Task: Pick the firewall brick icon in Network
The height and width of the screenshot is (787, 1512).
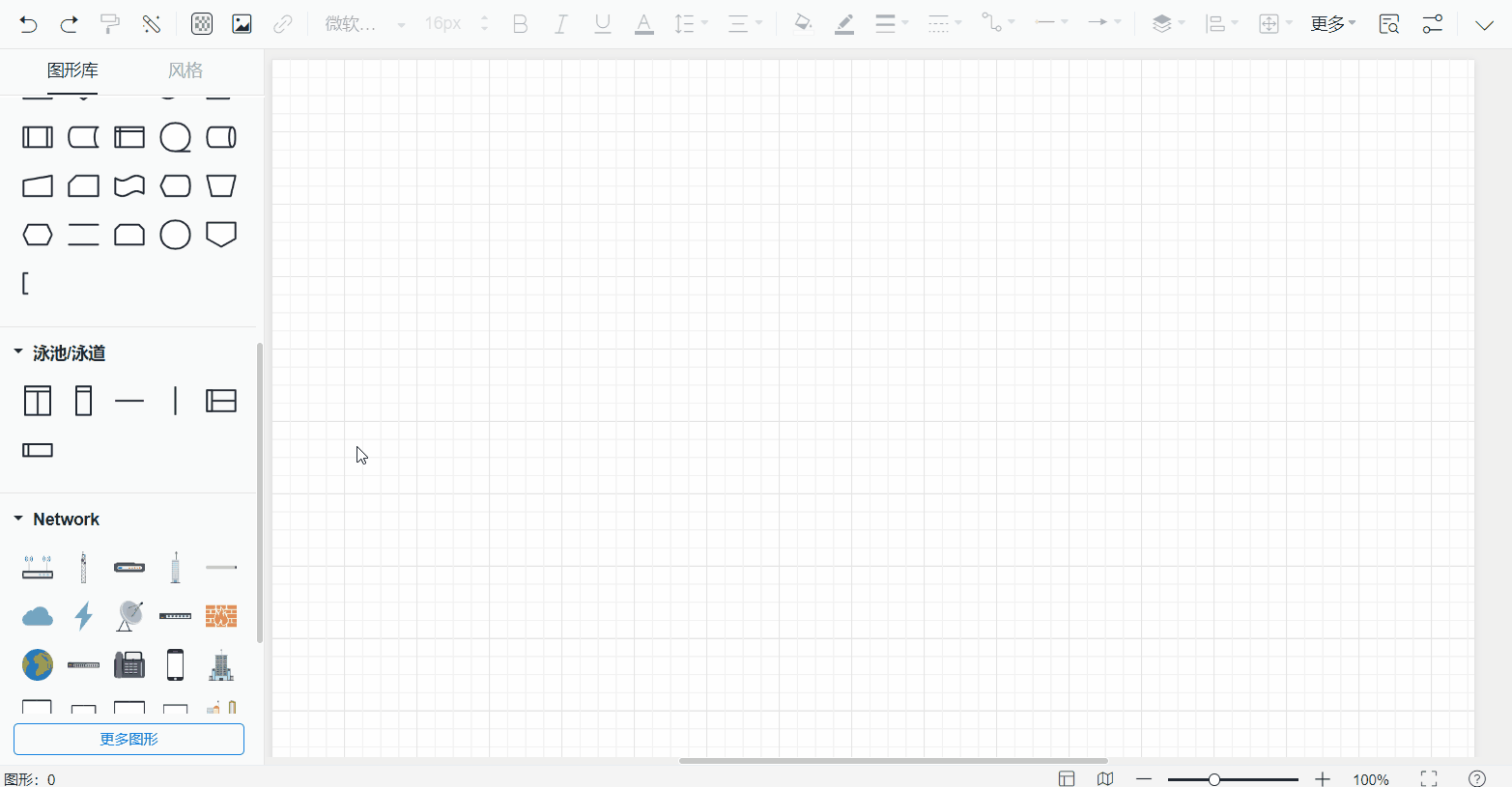Action: pyautogui.click(x=221, y=616)
